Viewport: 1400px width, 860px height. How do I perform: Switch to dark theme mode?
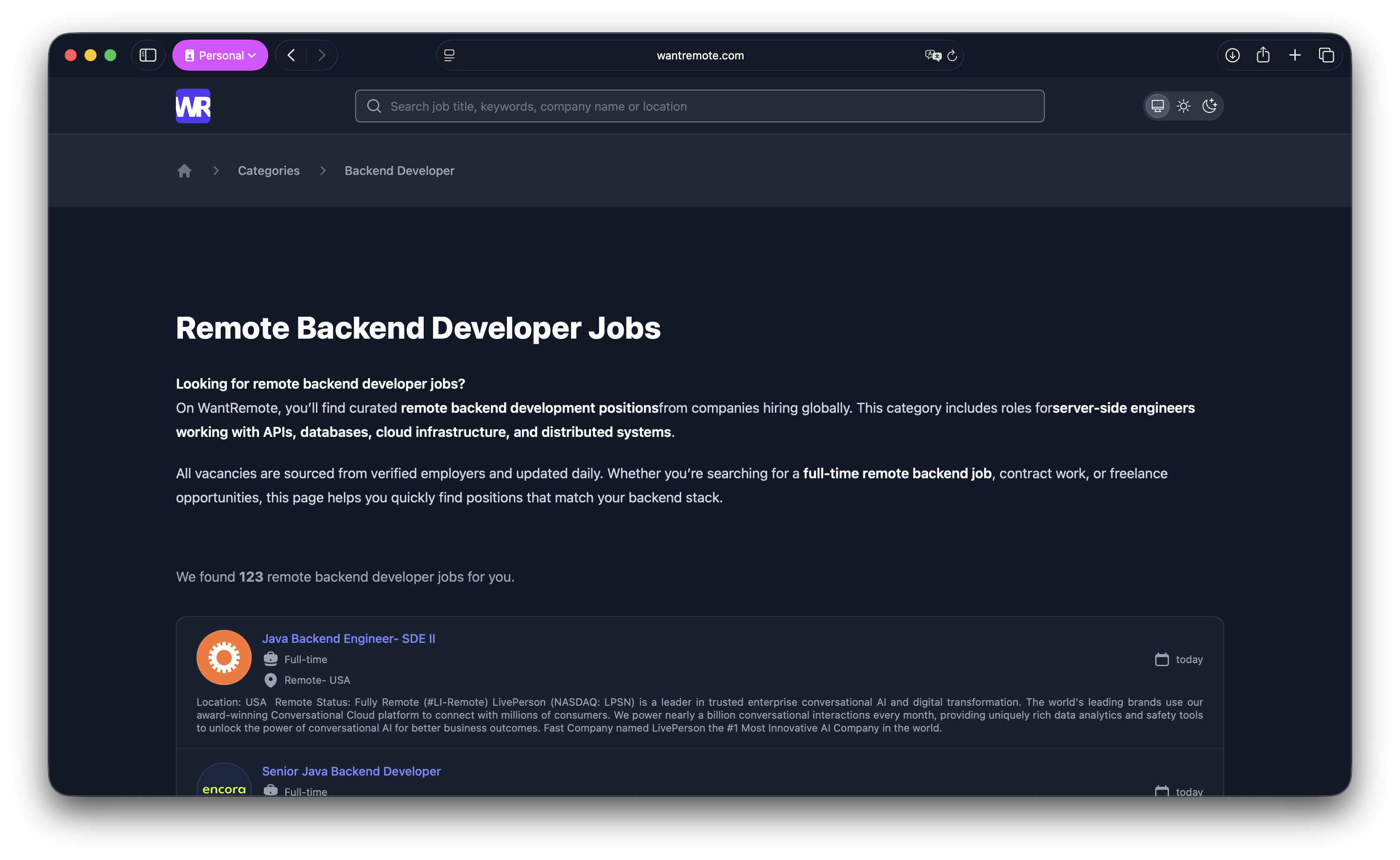(x=1209, y=106)
